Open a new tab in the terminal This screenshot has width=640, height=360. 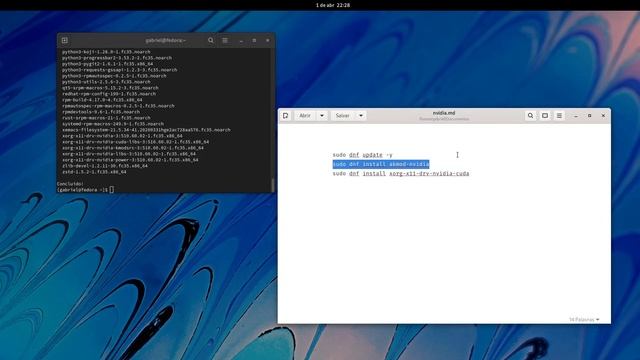pos(64,40)
